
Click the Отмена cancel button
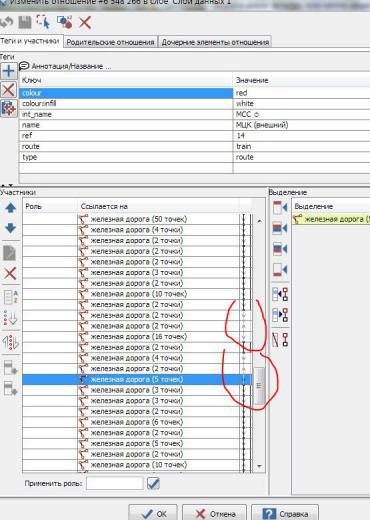214,513
